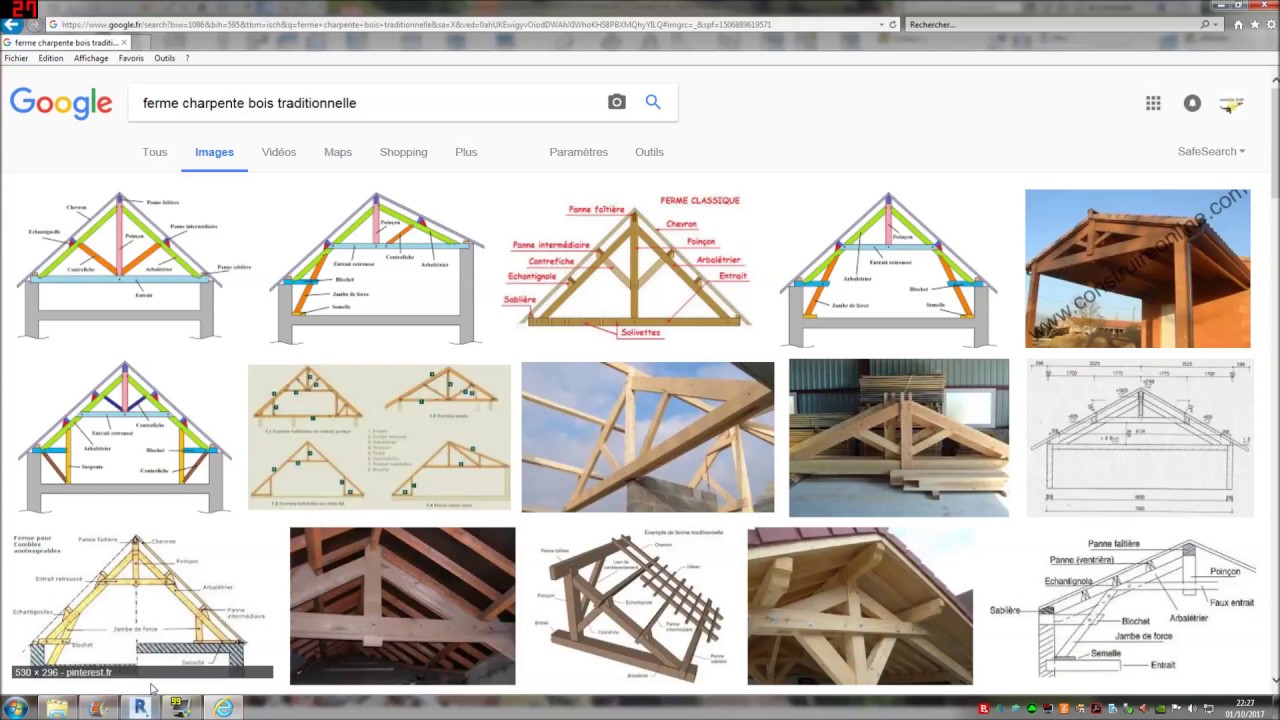Viewport: 1280px width, 720px height.
Task: Open the Paramètres menu
Action: click(578, 152)
